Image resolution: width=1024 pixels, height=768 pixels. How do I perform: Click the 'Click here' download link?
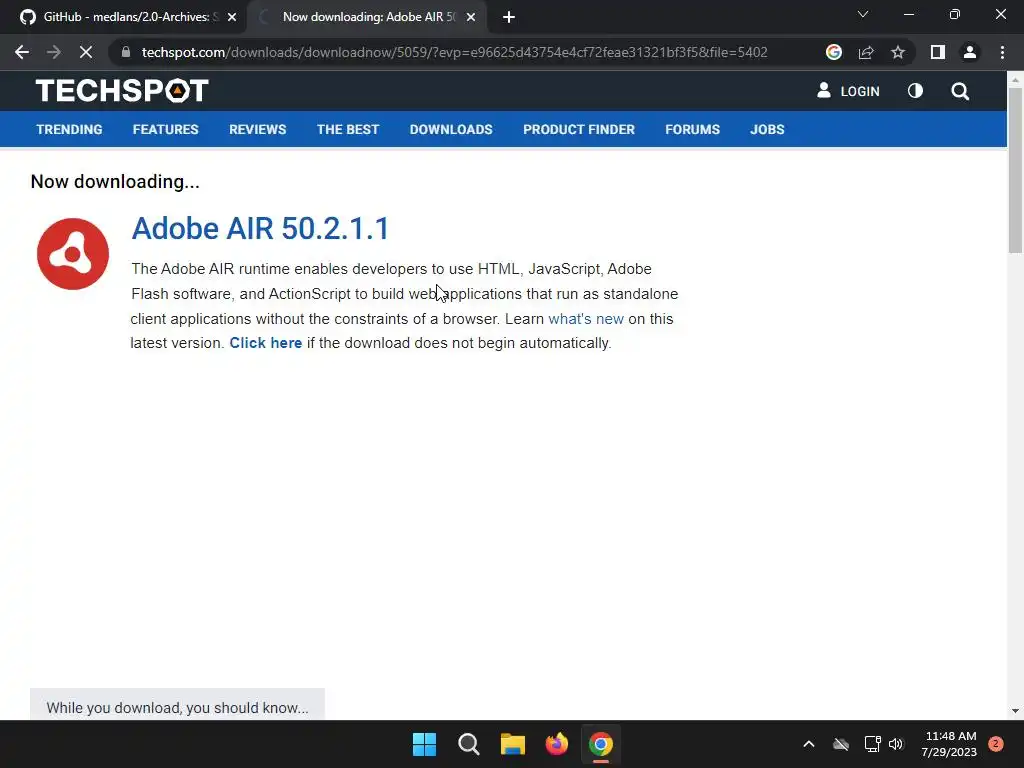tap(265, 343)
